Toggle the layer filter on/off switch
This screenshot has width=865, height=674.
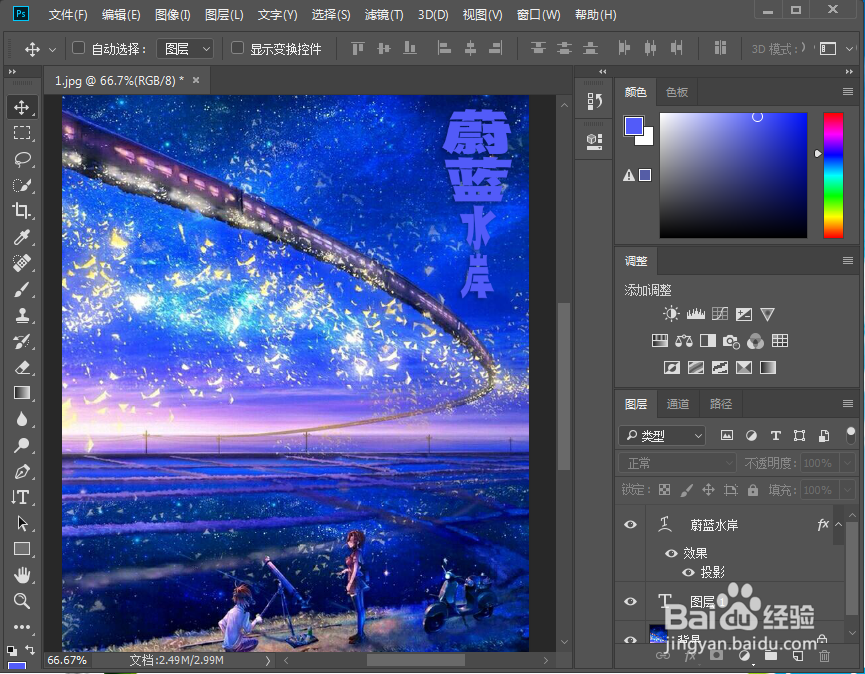tap(851, 435)
